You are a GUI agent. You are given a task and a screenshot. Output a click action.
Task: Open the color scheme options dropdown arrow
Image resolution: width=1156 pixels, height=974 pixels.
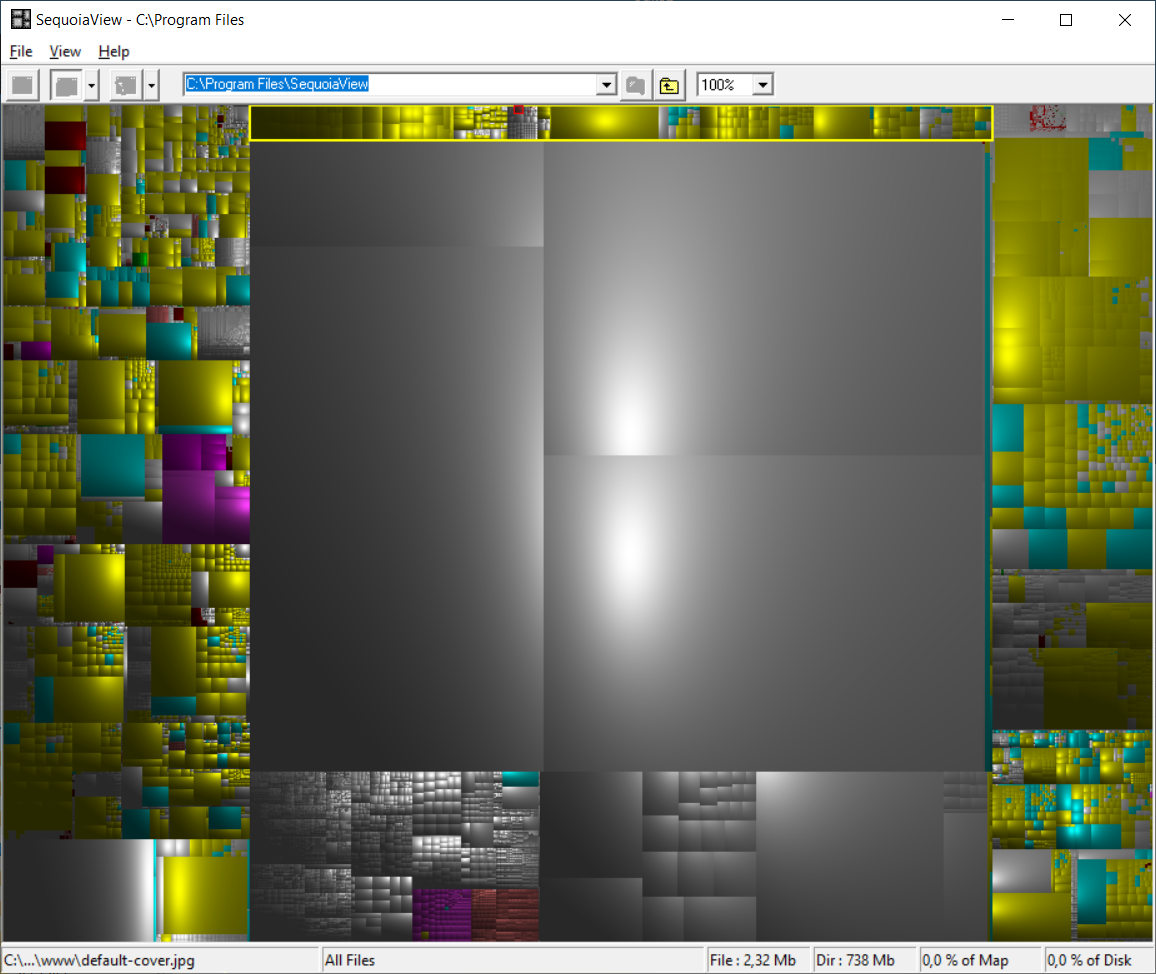[151, 85]
